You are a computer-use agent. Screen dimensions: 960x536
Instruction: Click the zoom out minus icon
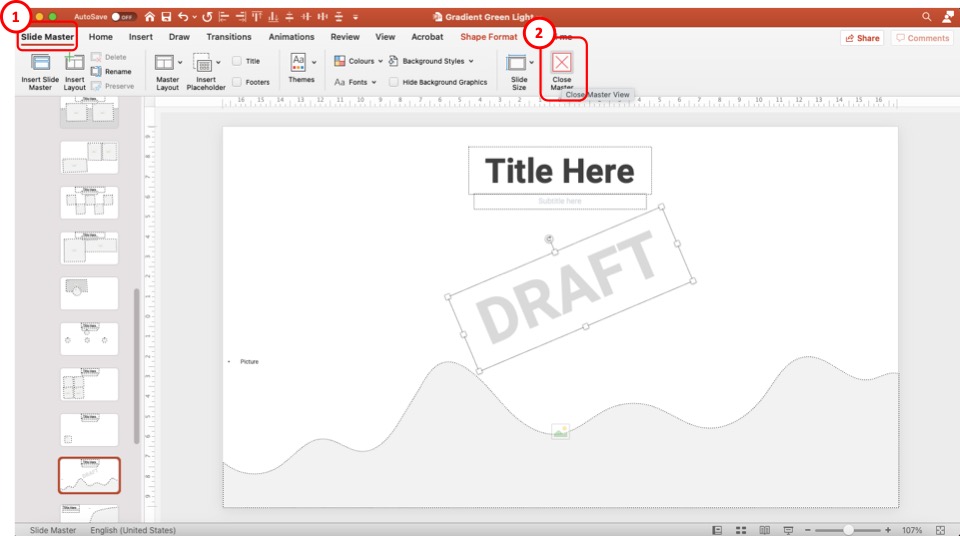pos(808,530)
